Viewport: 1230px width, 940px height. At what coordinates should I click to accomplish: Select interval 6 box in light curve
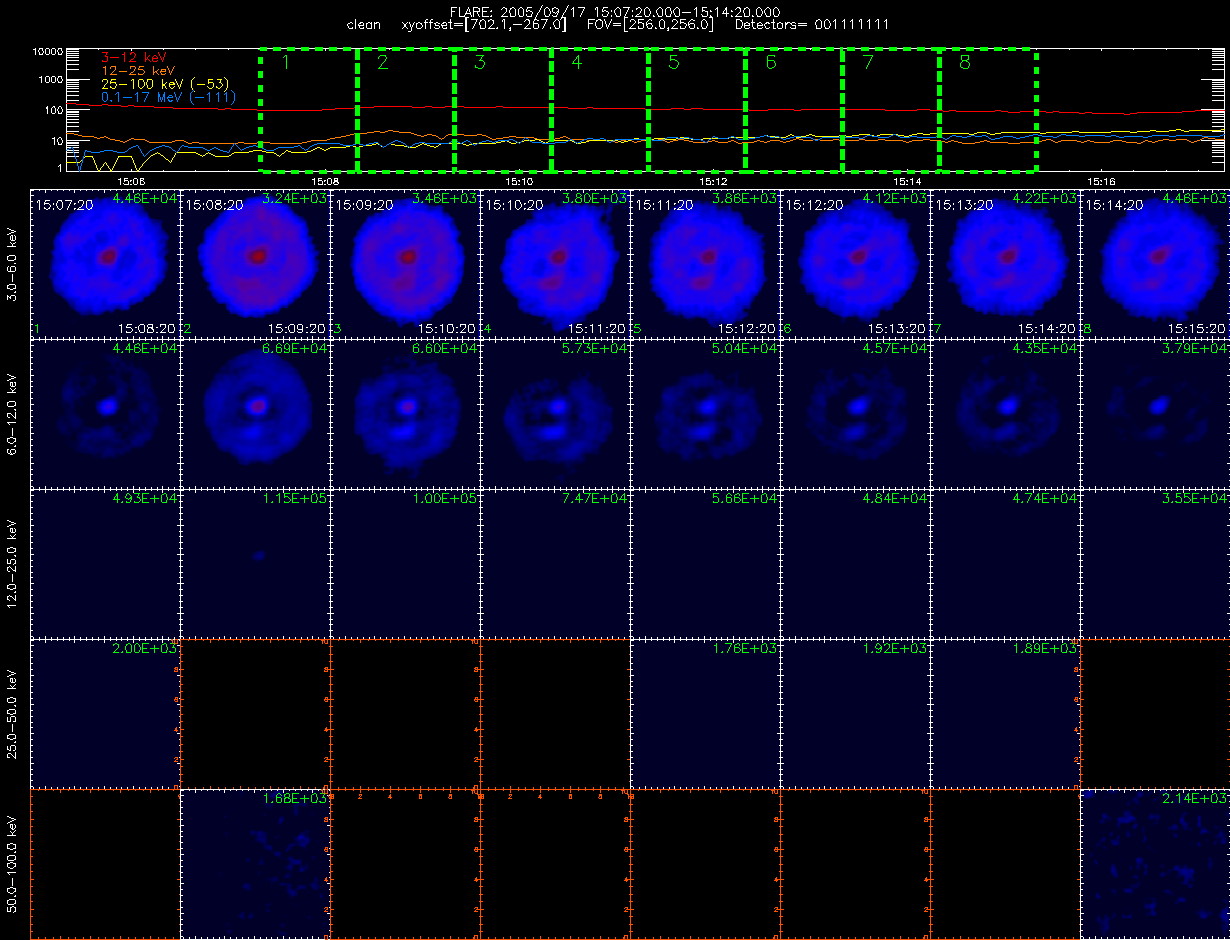click(x=794, y=110)
